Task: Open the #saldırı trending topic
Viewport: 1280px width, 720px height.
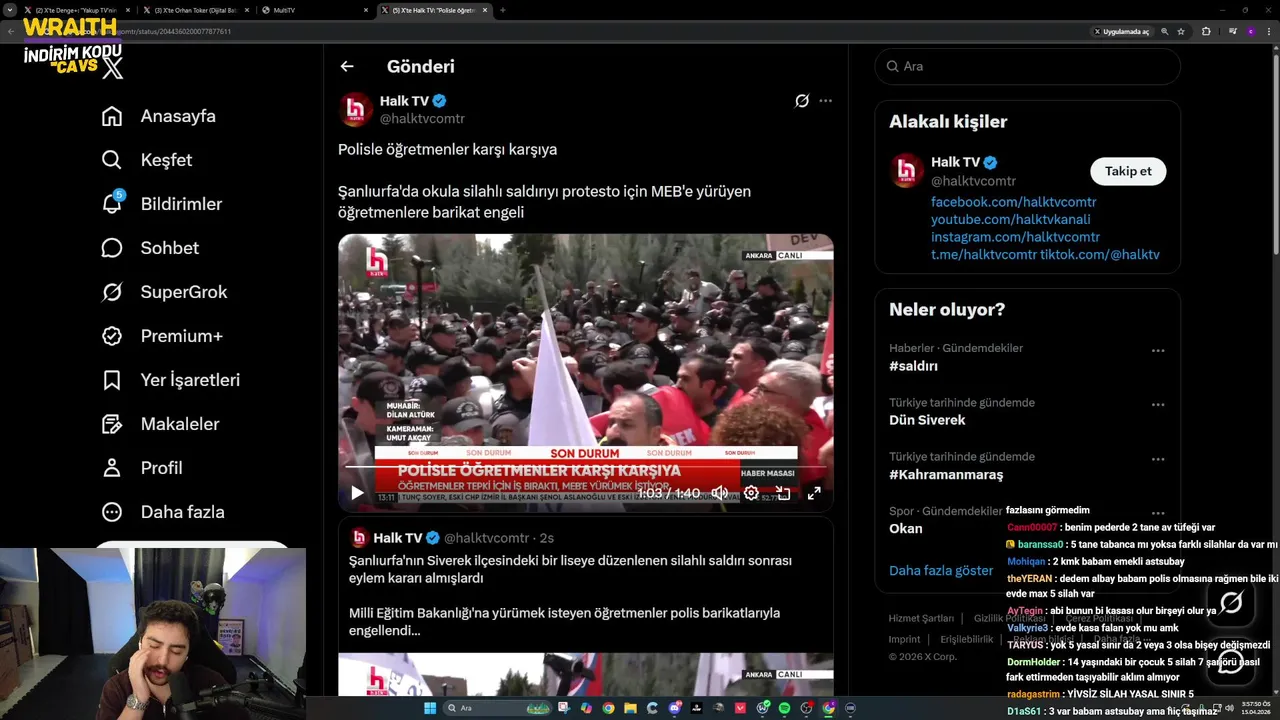Action: coord(913,366)
